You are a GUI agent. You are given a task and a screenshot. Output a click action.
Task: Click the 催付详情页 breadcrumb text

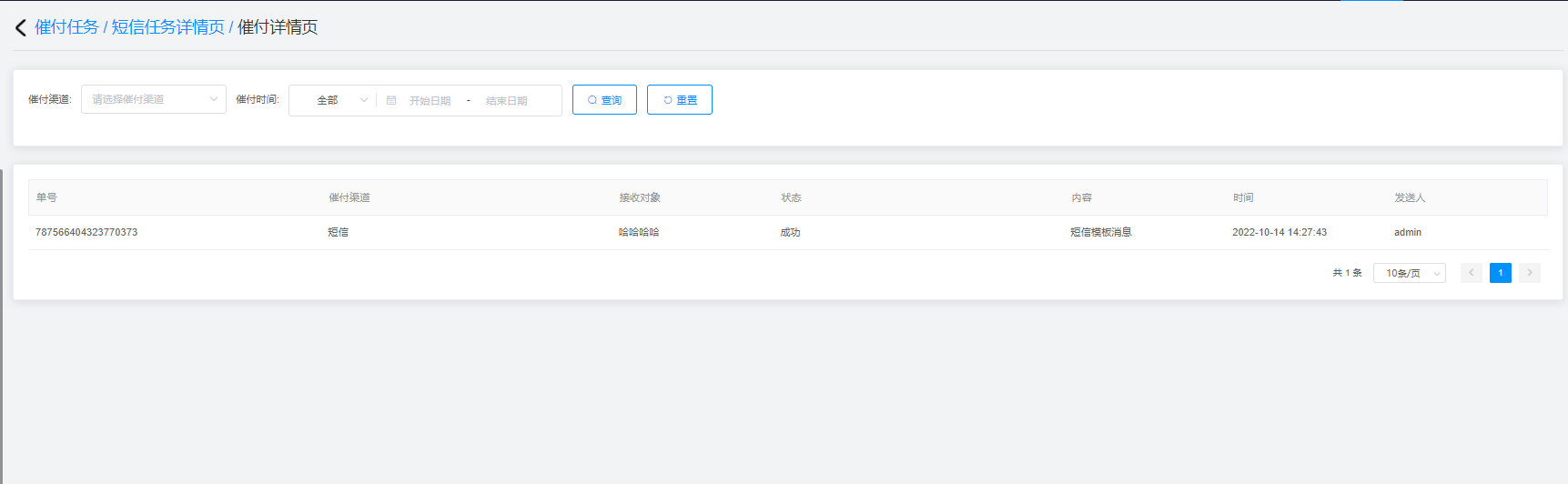278,27
